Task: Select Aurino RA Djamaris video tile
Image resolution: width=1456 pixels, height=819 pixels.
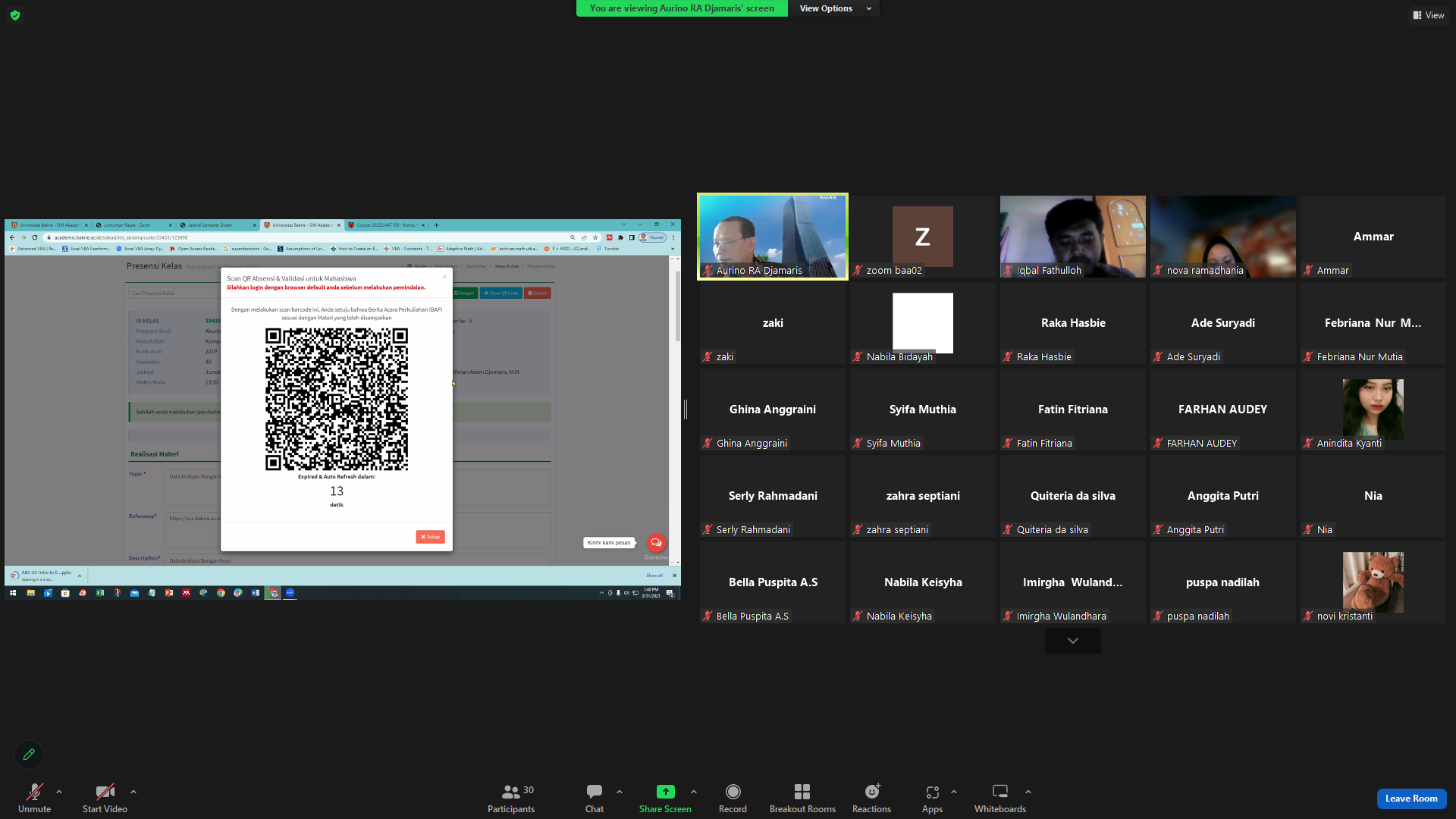Action: point(773,237)
